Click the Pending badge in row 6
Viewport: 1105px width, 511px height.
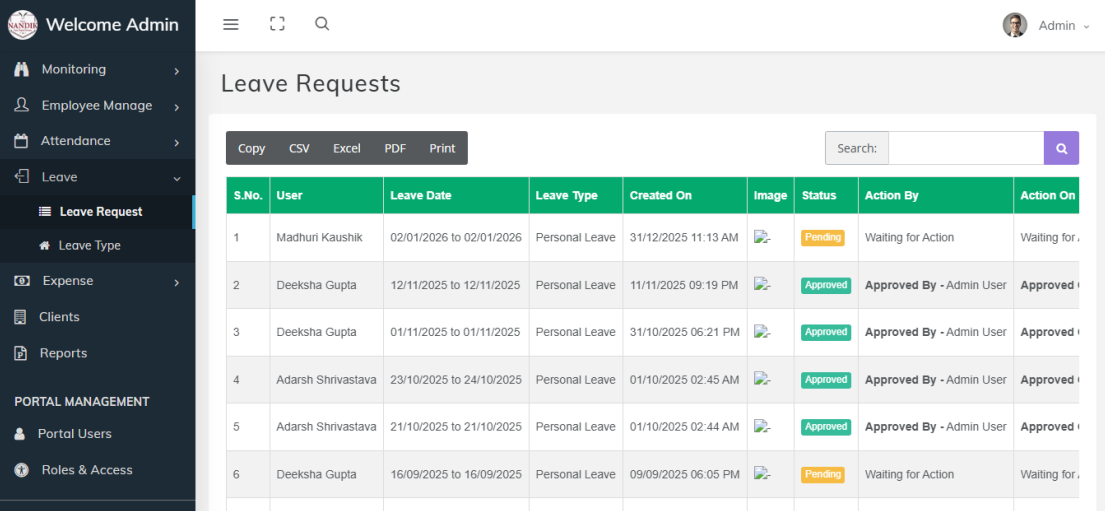click(x=822, y=474)
